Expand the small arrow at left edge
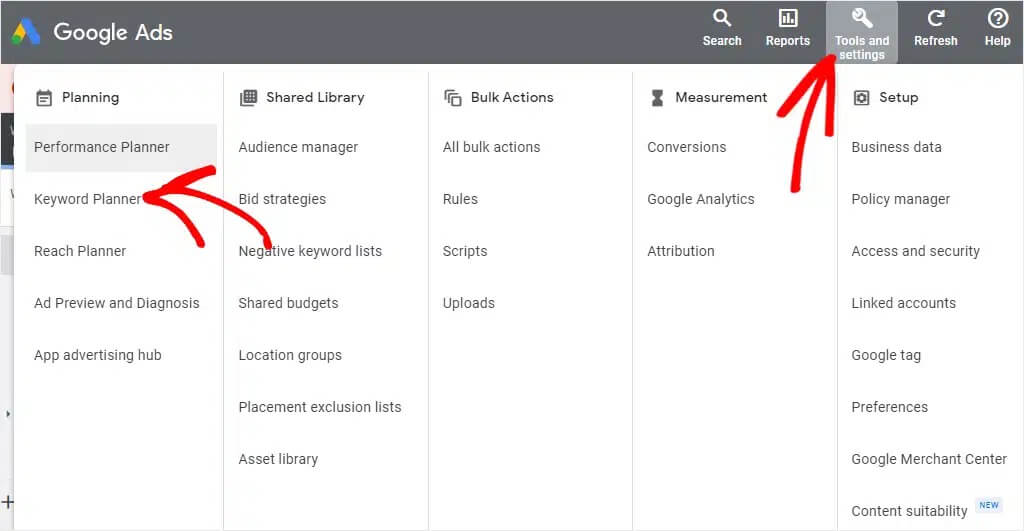 pos(8,413)
